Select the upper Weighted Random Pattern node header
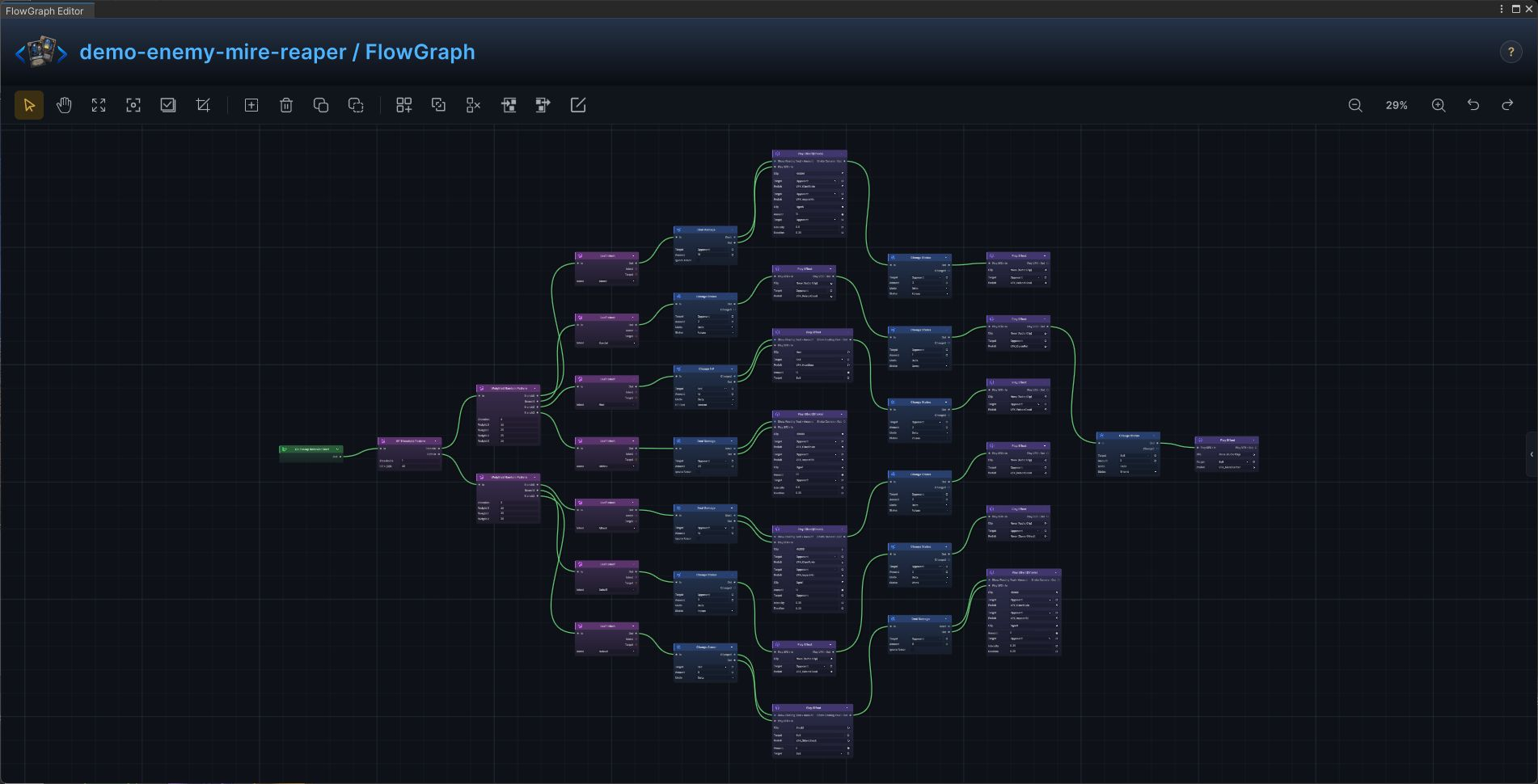Screen dimensions: 1538x784 [508, 388]
